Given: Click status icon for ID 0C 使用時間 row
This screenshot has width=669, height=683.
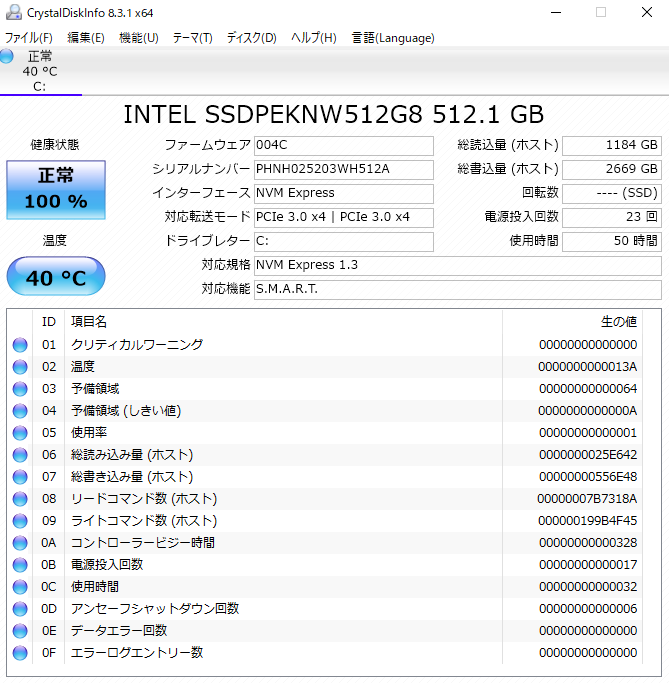Looking at the screenshot, I should click(x=20, y=587).
